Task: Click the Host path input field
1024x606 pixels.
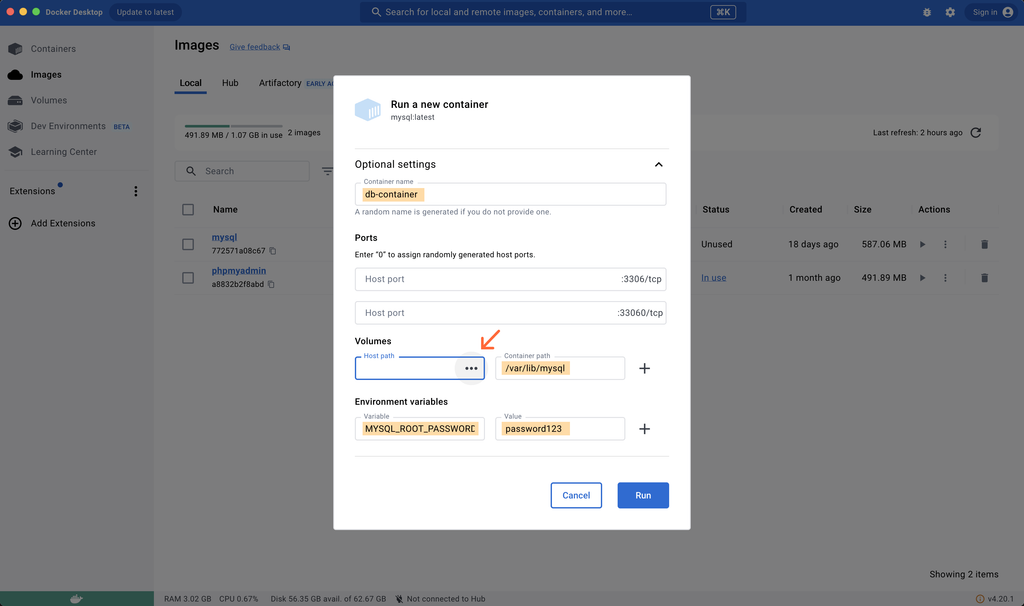Action: 410,368
